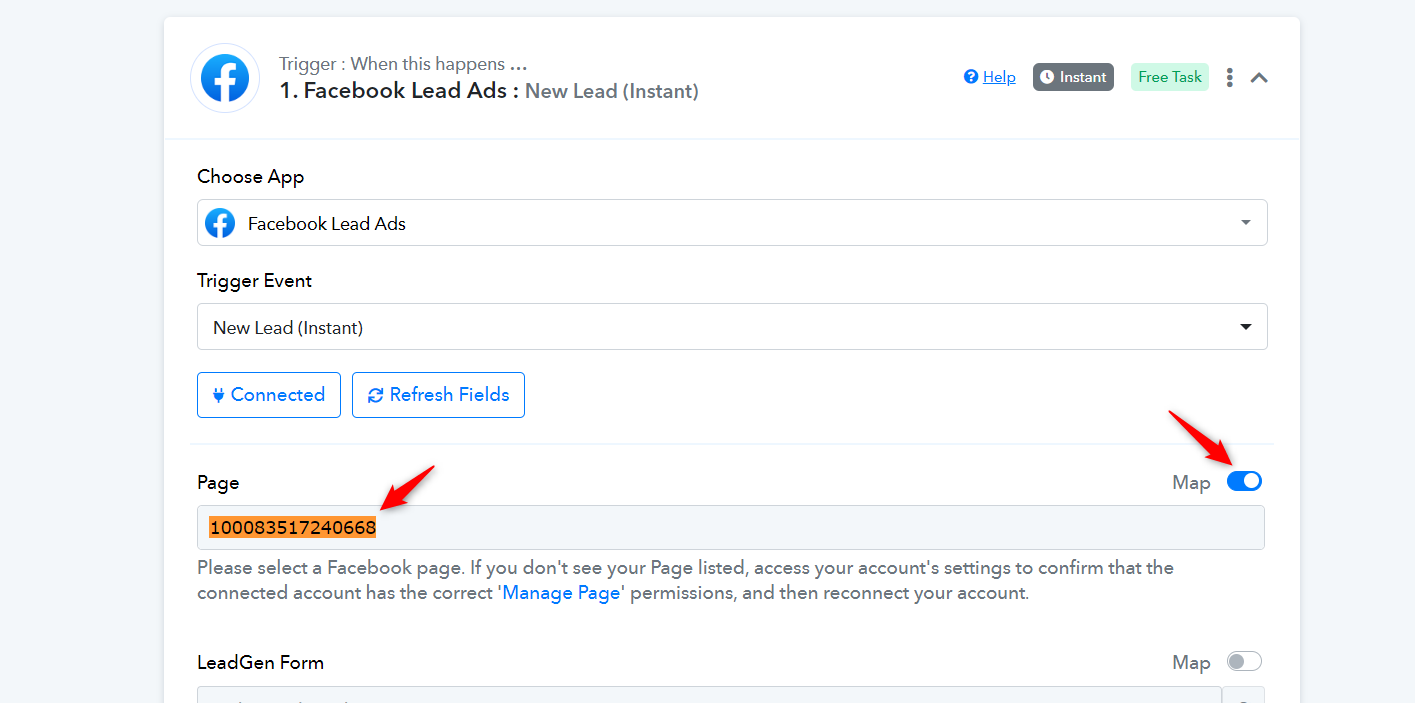
Task: Click the LeadGen Form field below
Action: [x=709, y=695]
